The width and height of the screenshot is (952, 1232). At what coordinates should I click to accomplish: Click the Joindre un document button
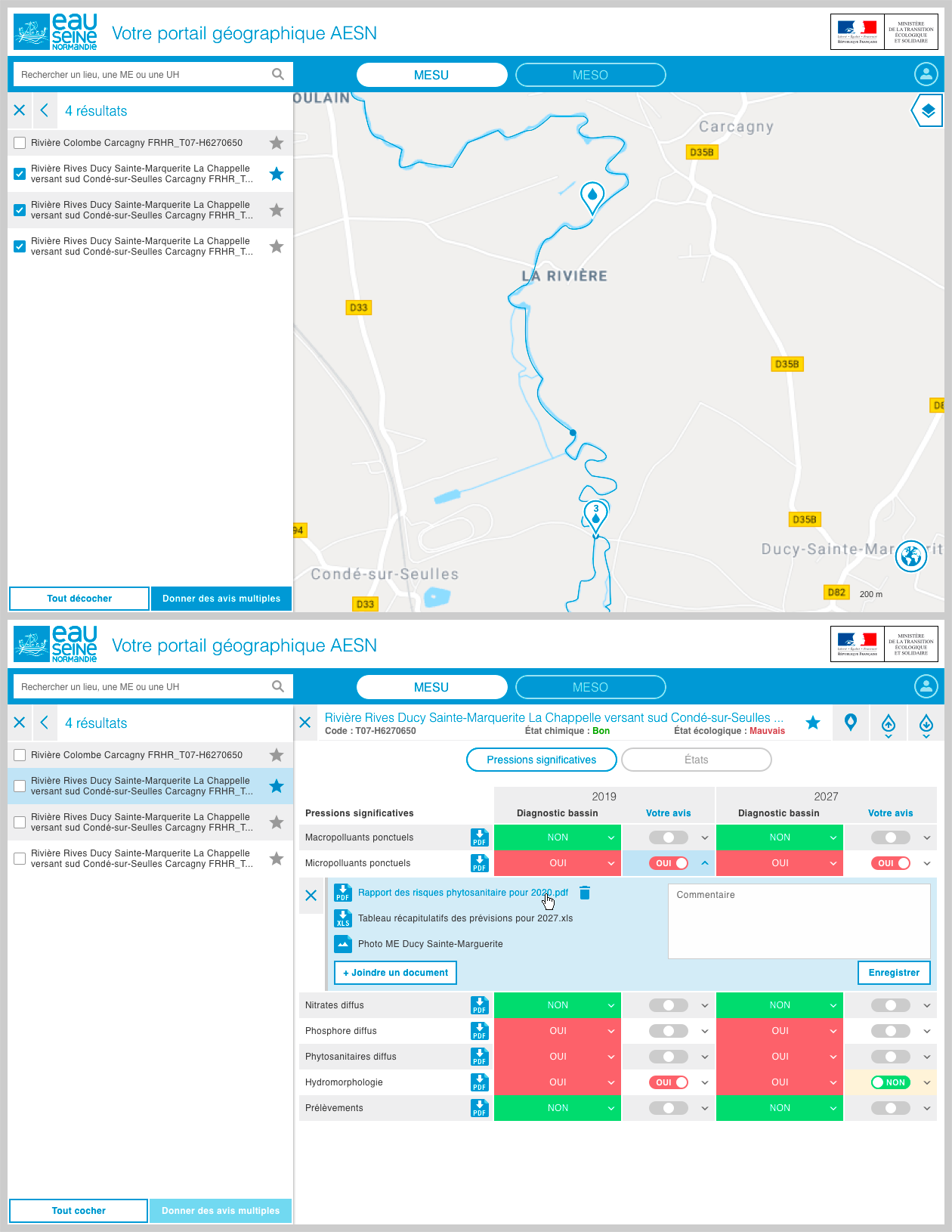point(396,973)
